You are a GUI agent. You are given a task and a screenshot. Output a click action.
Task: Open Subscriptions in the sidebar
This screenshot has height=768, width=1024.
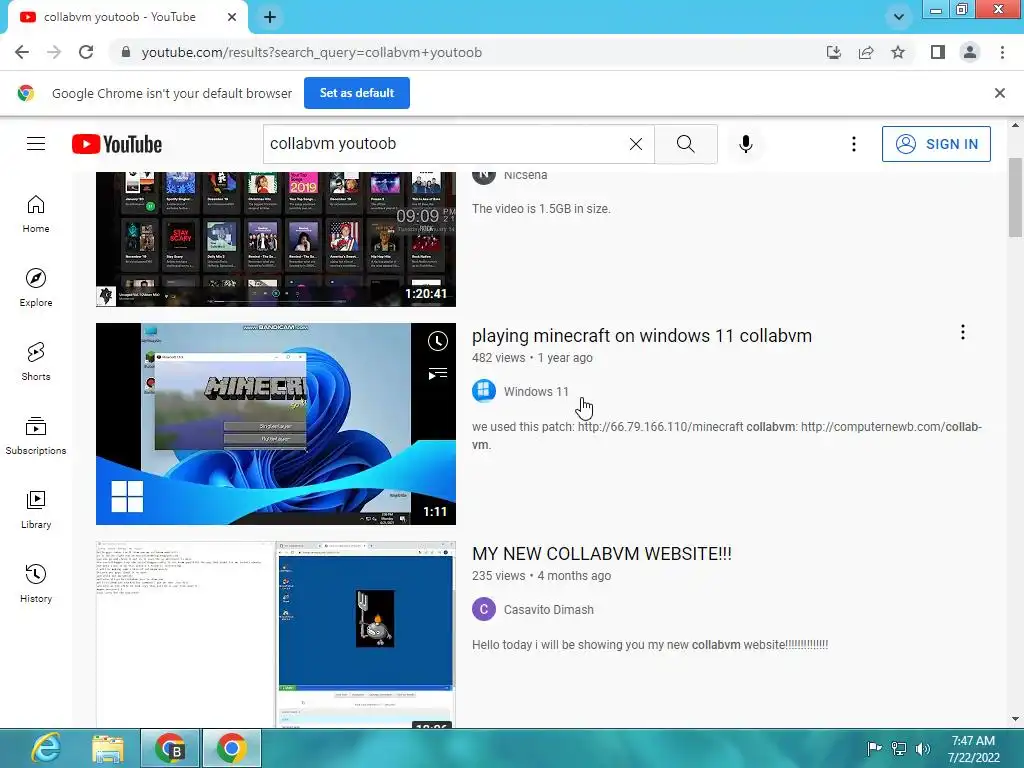pos(36,436)
